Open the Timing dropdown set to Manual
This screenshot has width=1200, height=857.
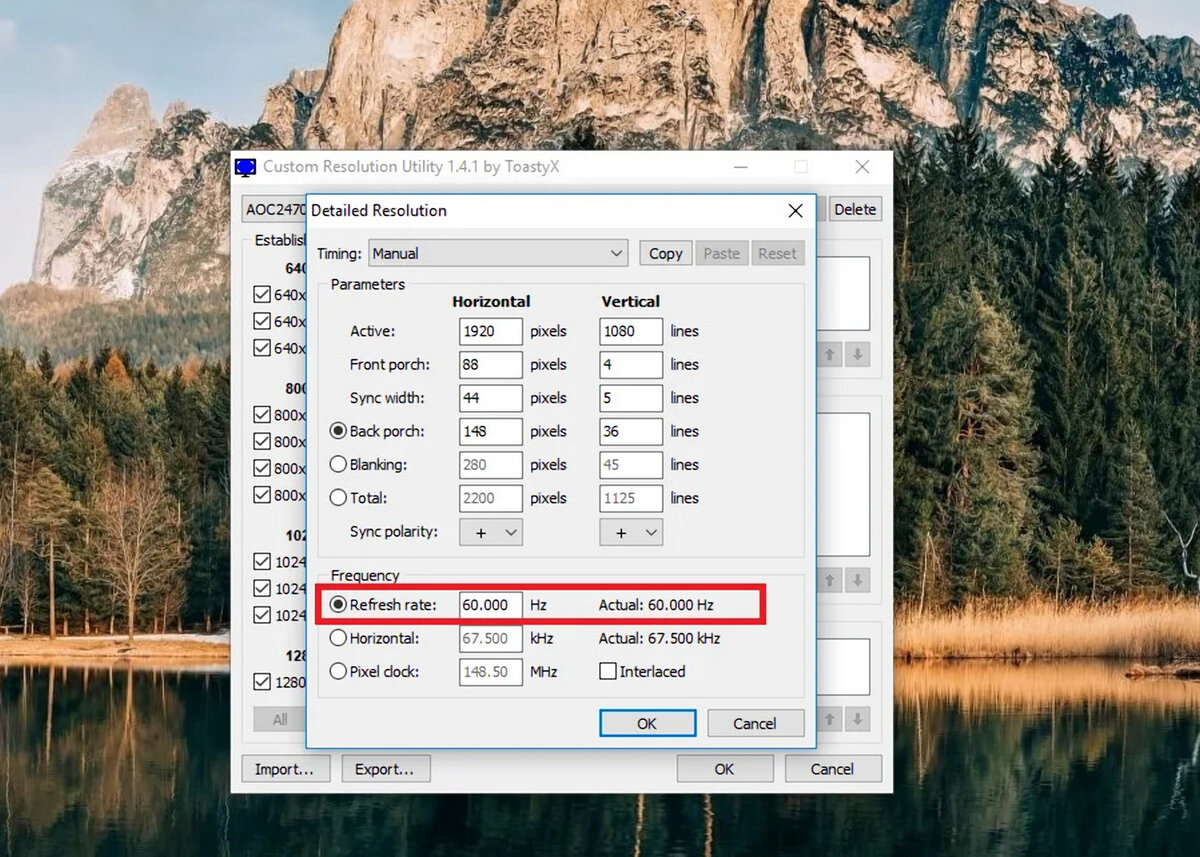[498, 253]
